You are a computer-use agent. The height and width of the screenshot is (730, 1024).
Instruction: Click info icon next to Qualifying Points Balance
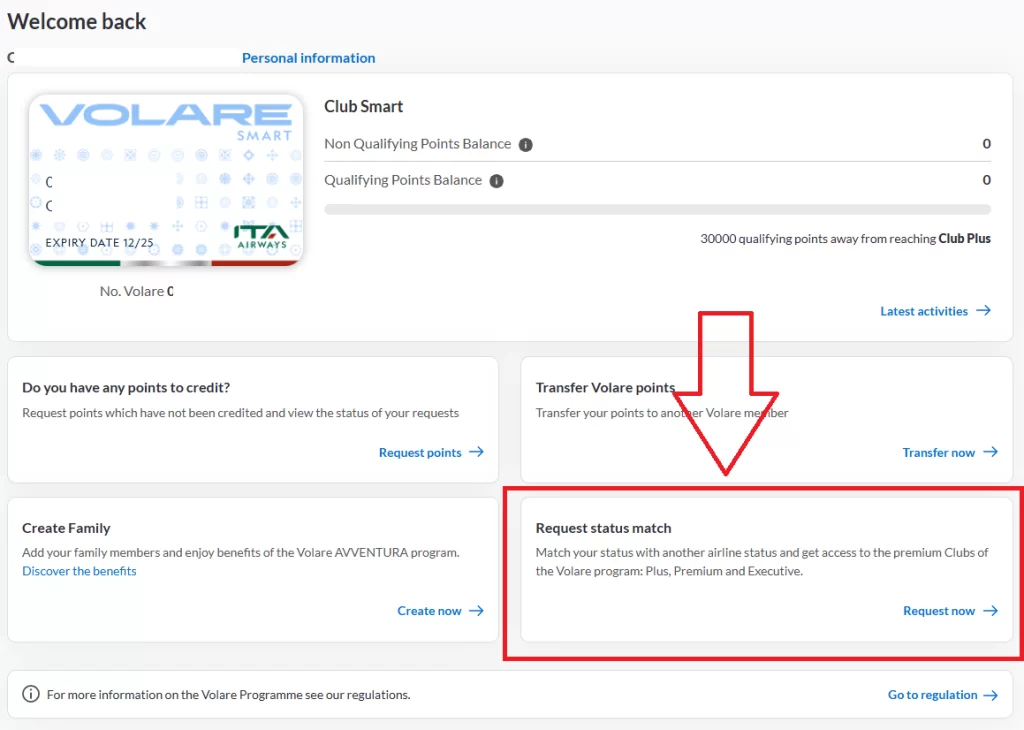497,181
